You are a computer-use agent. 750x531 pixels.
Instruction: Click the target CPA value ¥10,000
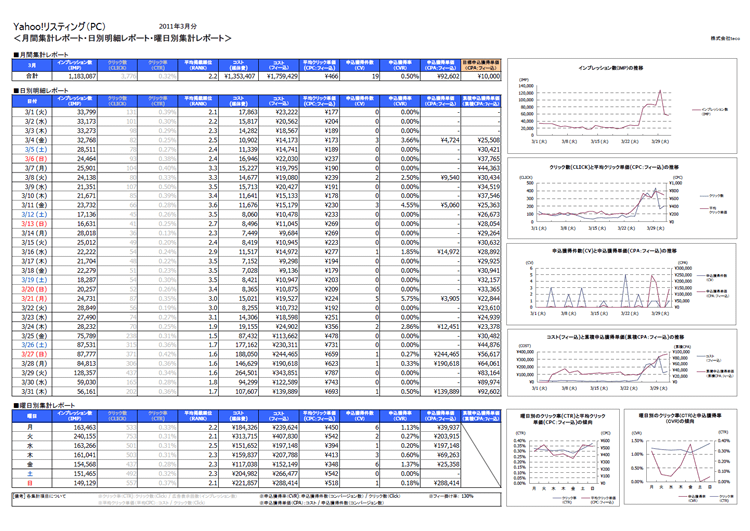coord(481,76)
